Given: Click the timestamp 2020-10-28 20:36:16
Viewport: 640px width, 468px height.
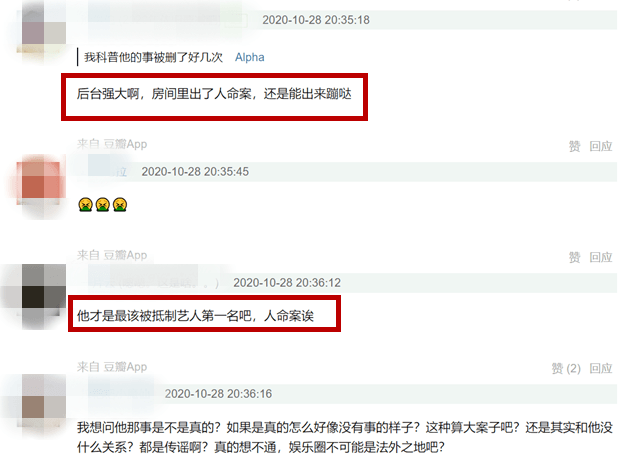Looking at the screenshot, I should 218,394.
